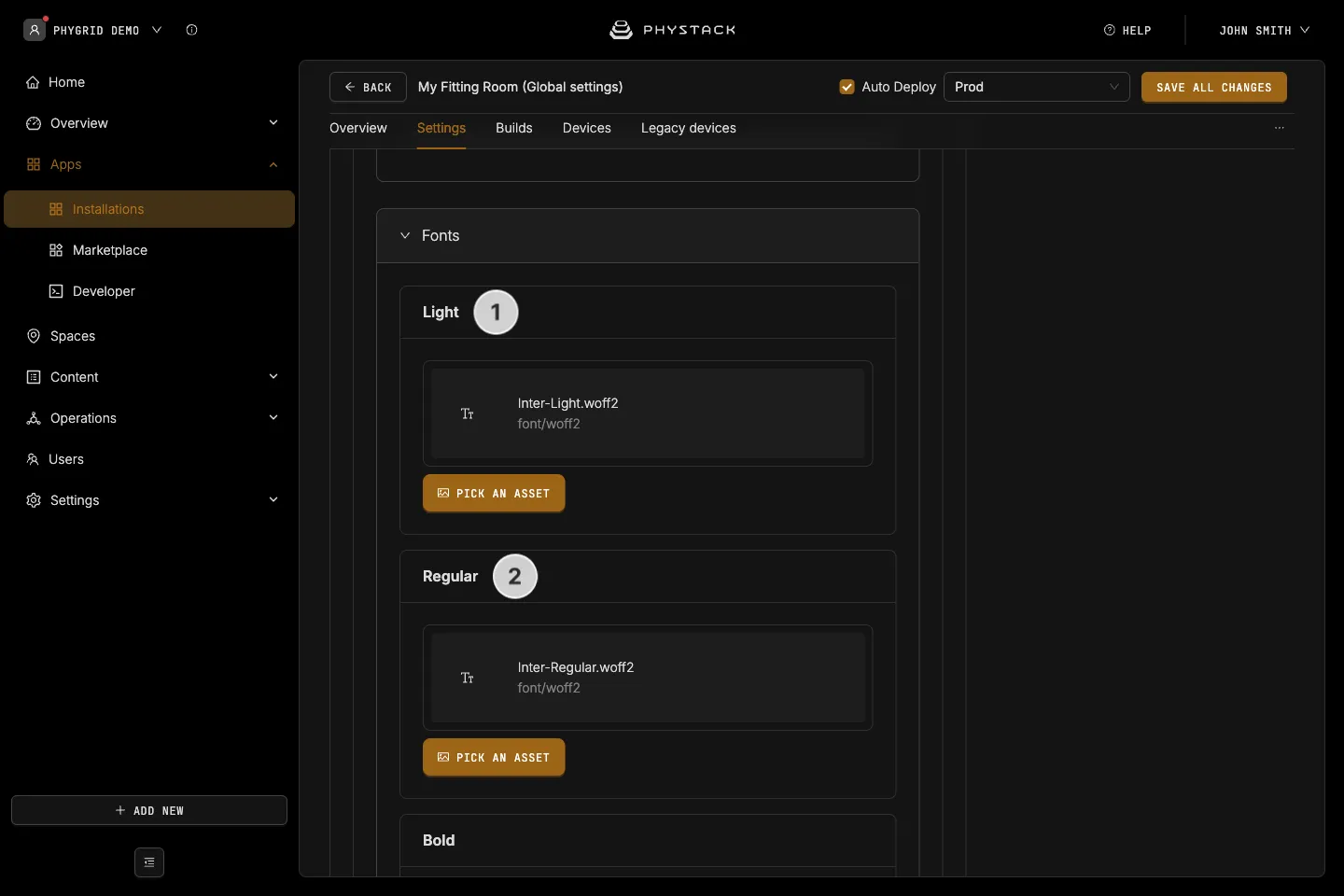
Task: Click the font icon beside Inter-Regular.woff2
Action: (468, 678)
